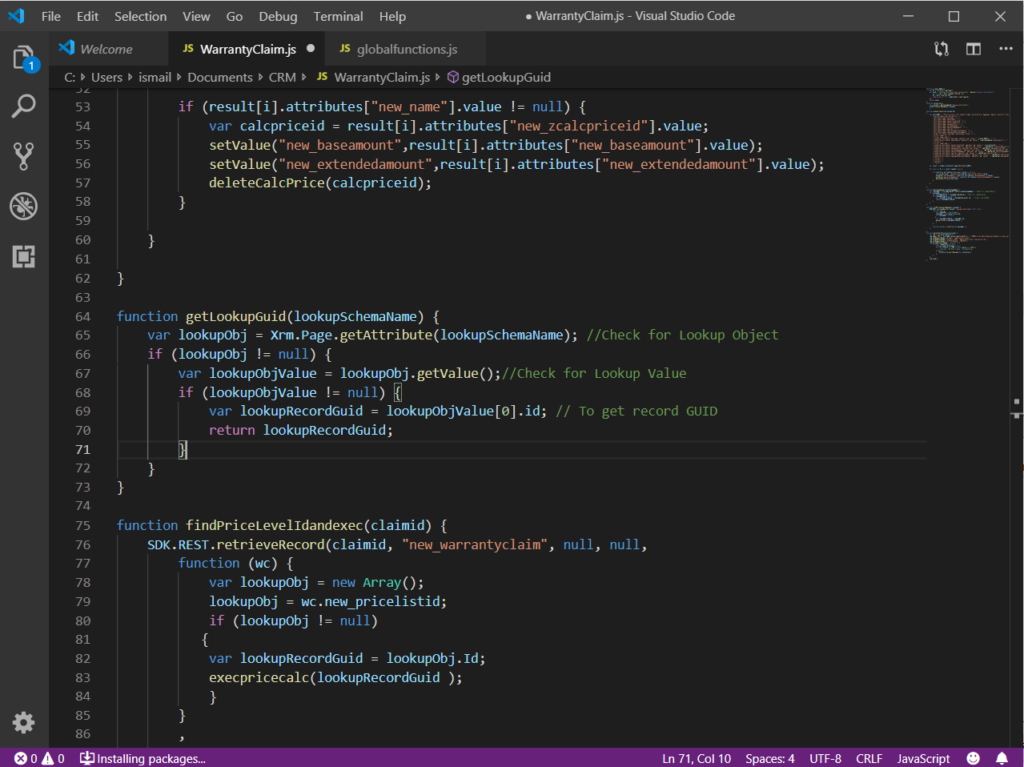Change the JavaScript language mode
This screenshot has width=1024, height=767.
click(x=923, y=758)
